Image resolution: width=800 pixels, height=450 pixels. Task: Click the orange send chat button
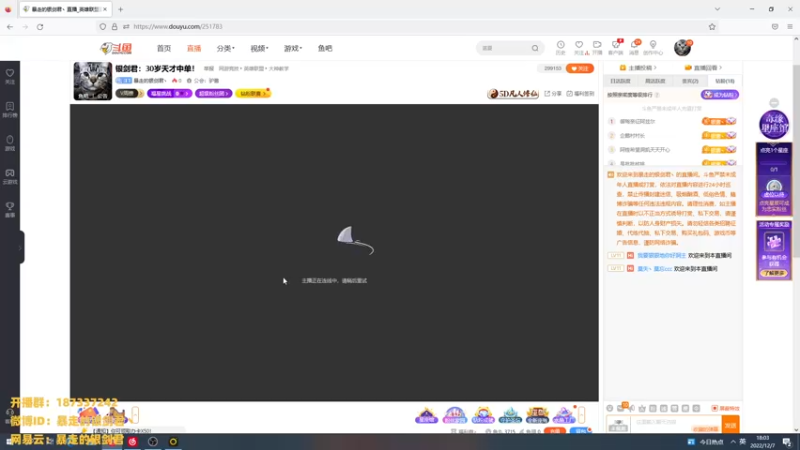[731, 424]
